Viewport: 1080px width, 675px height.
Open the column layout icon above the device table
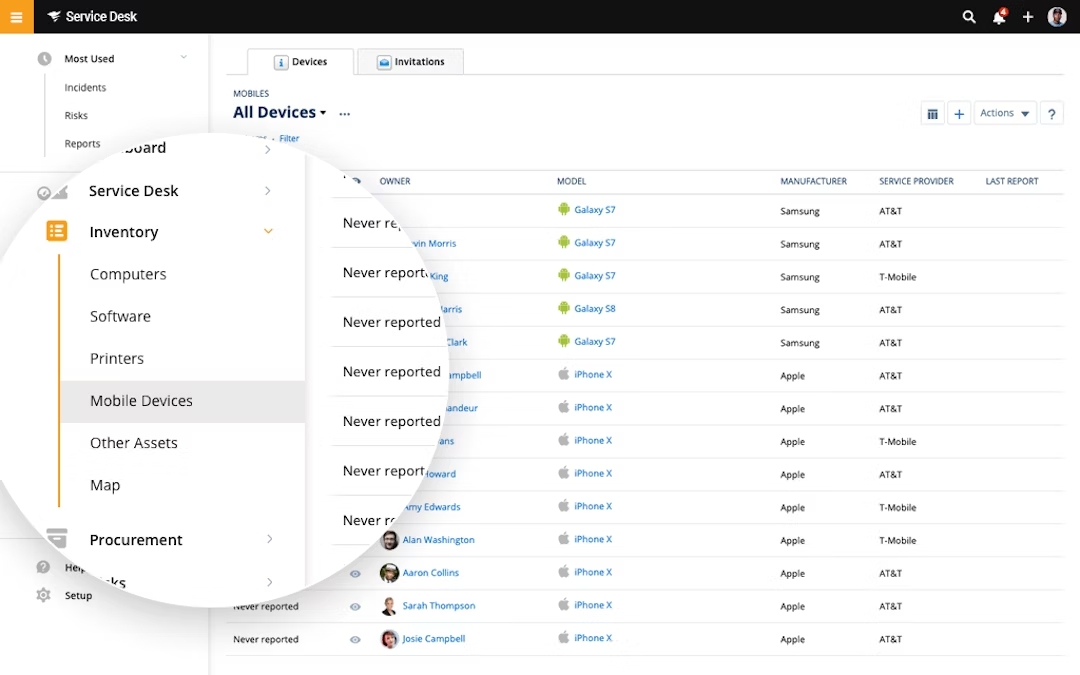point(932,112)
